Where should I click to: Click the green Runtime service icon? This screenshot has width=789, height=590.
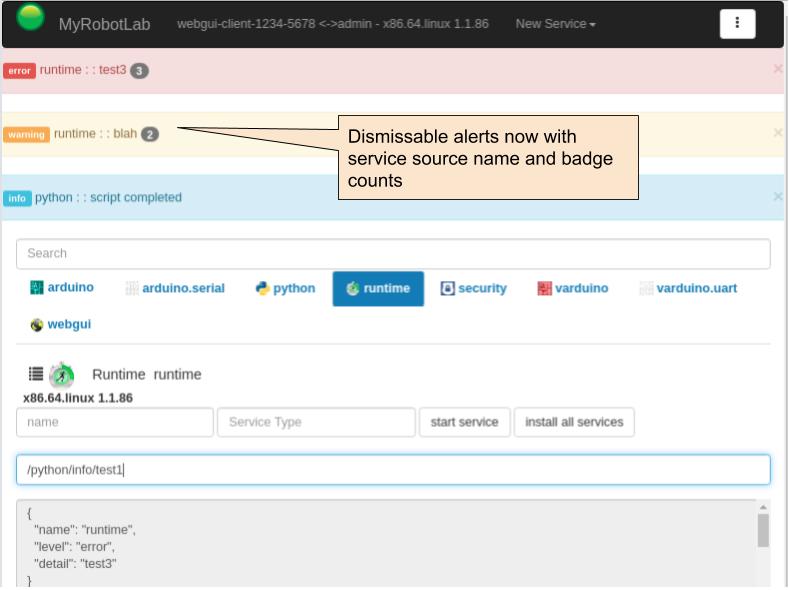pyautogui.click(x=62, y=375)
